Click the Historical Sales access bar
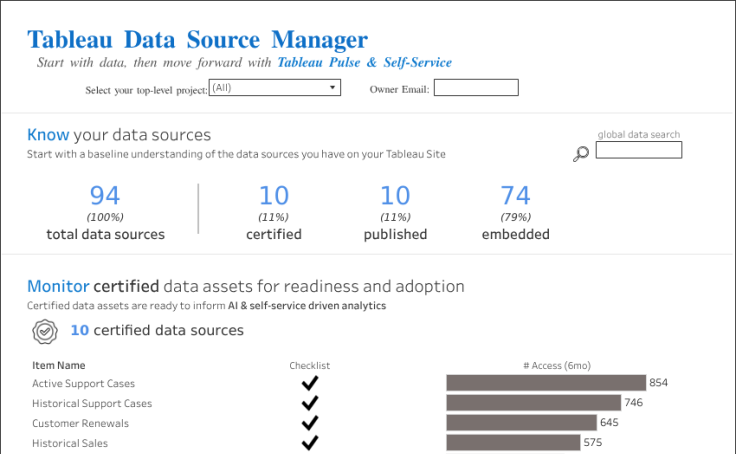736x454 pixels. coord(513,443)
